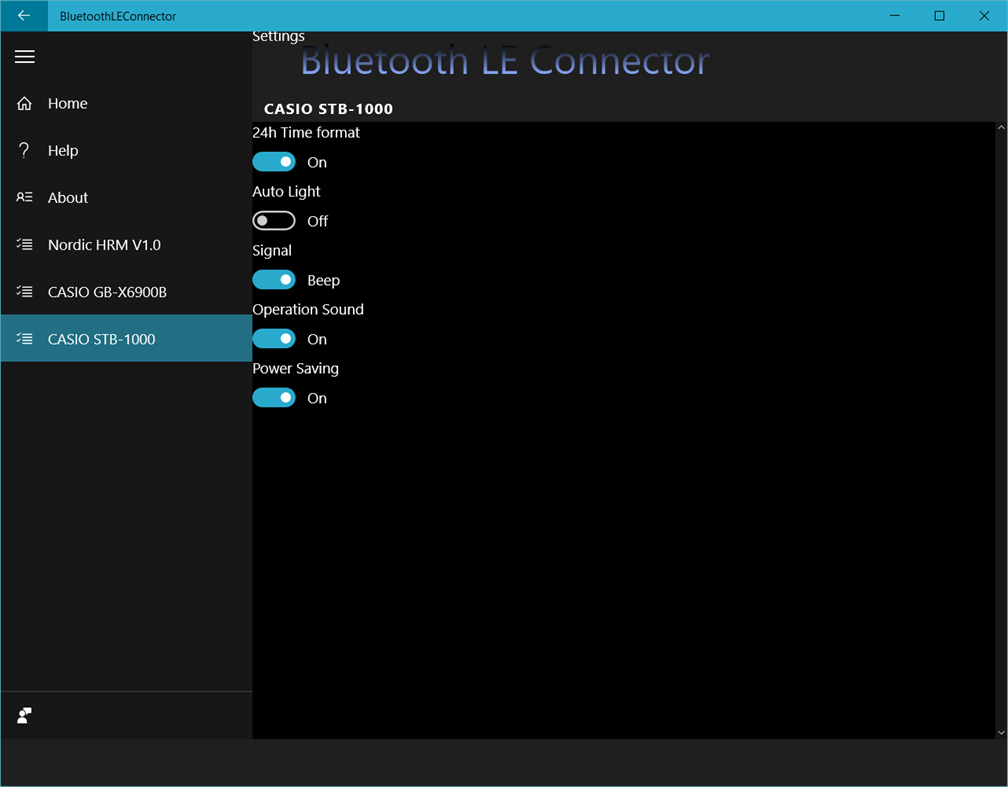Open the hamburger navigation menu
The height and width of the screenshot is (787, 1008).
(x=24, y=57)
